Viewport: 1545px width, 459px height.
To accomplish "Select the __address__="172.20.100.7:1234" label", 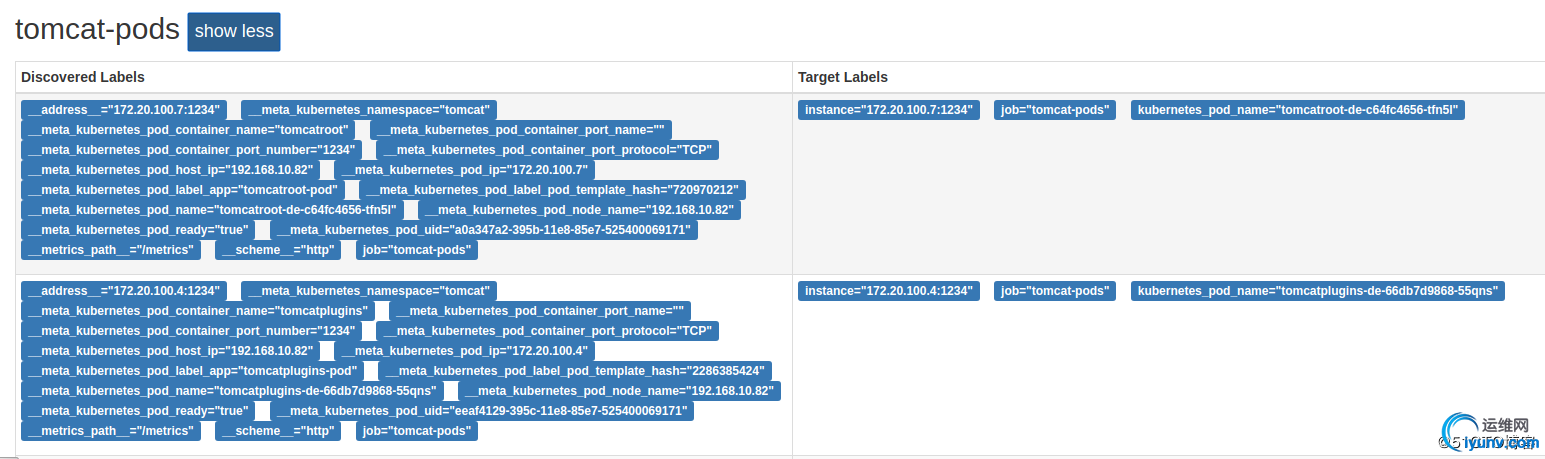I will [x=124, y=110].
